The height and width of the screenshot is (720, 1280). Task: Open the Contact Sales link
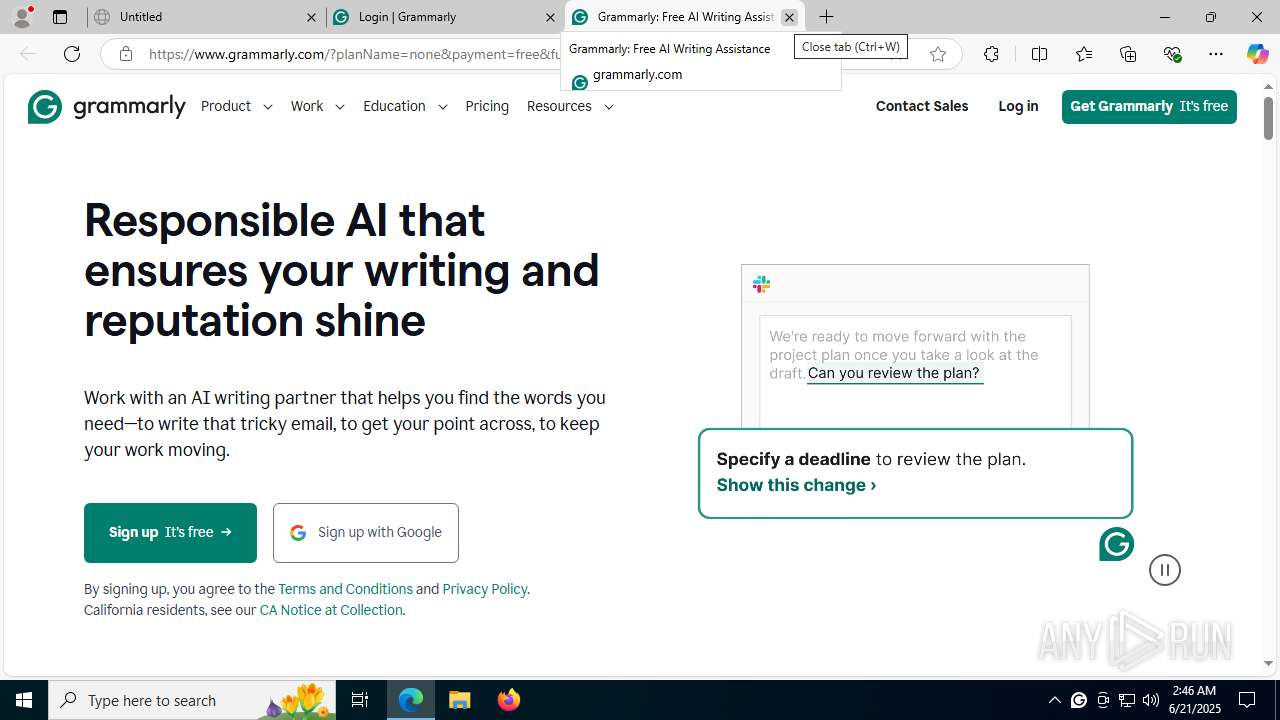(x=922, y=106)
